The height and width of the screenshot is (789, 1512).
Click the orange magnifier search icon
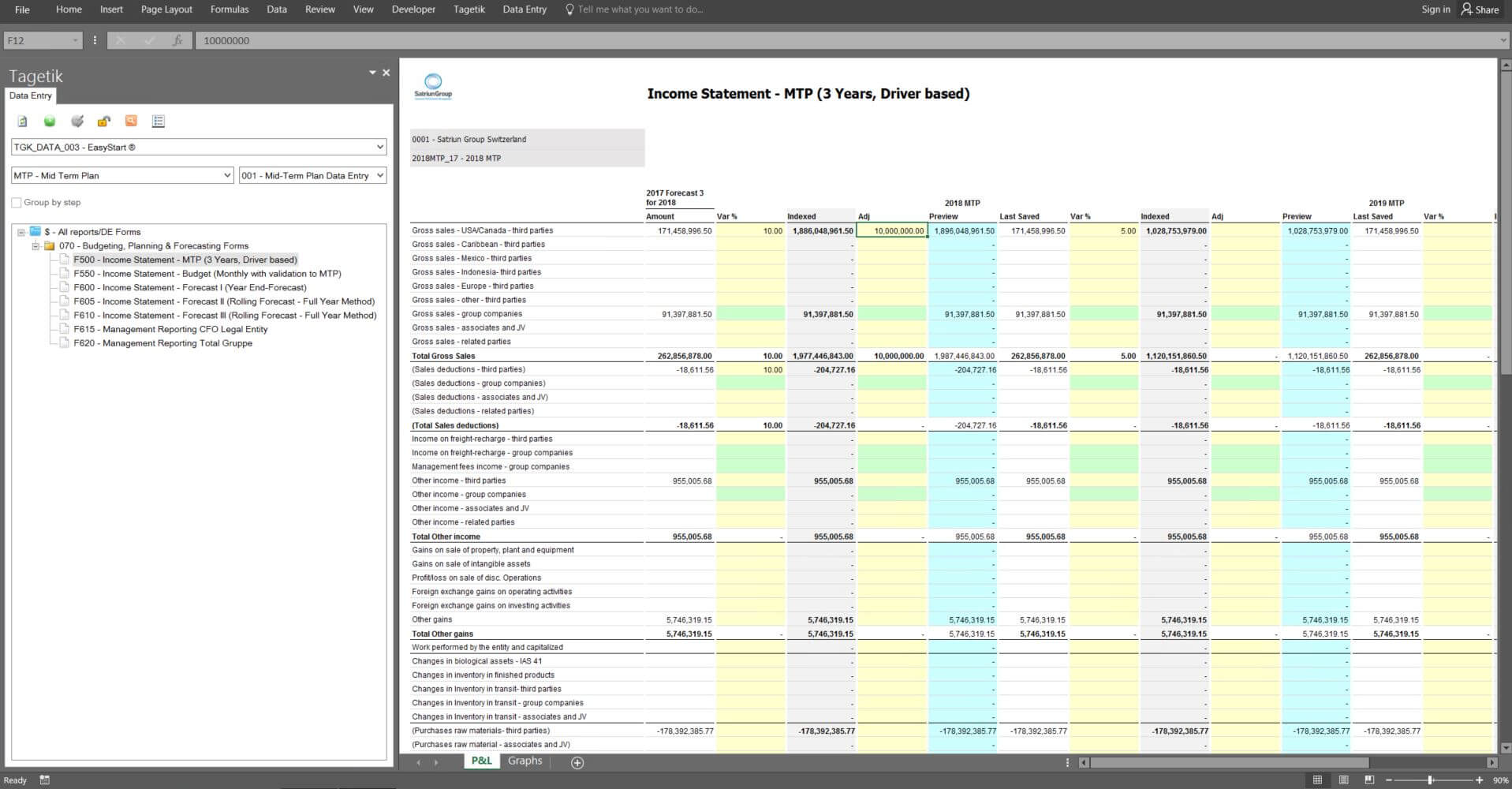pyautogui.click(x=131, y=122)
